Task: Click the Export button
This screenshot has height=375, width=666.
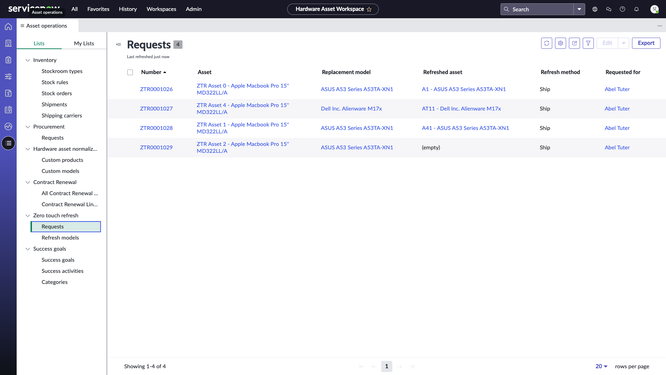Action: [x=646, y=43]
